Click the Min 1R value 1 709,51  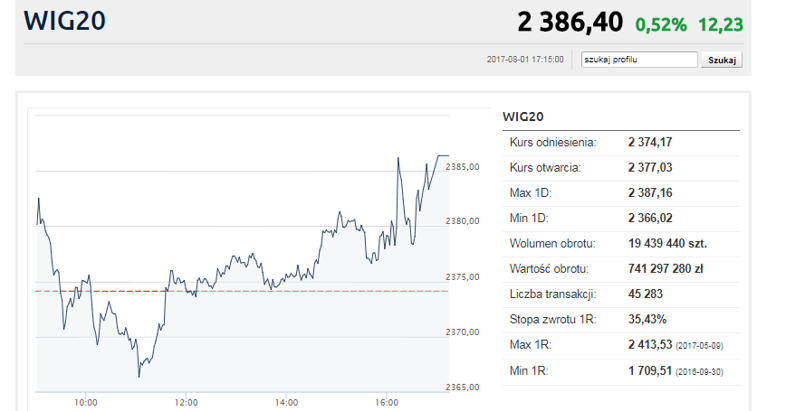[649, 369]
